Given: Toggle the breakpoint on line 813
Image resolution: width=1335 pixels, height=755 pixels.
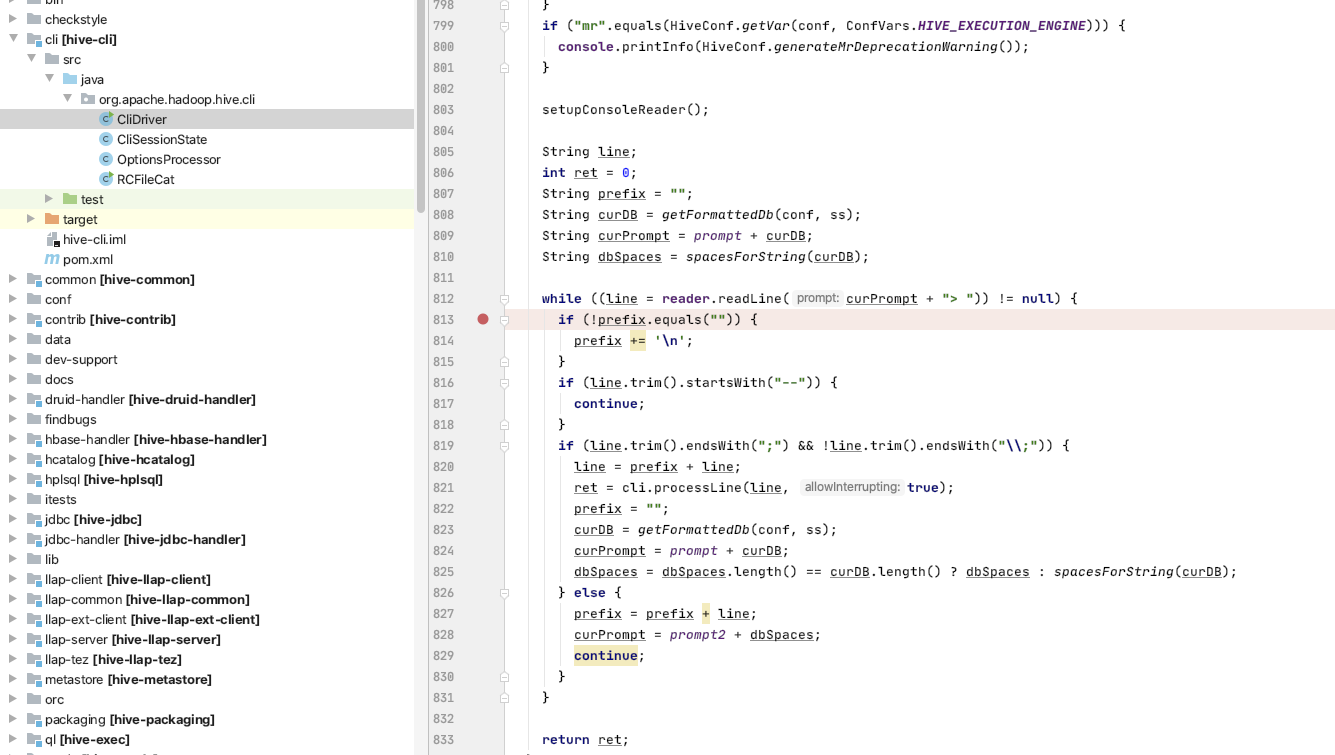Looking at the screenshot, I should pos(483,319).
